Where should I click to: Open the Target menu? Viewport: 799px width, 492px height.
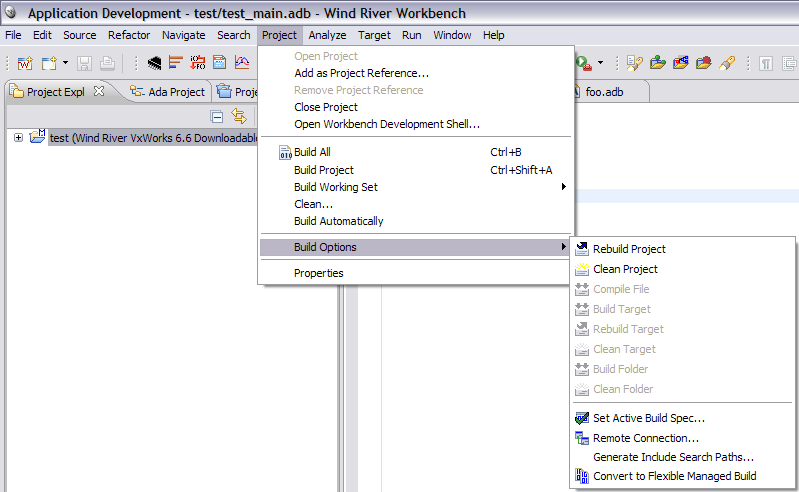[374, 35]
